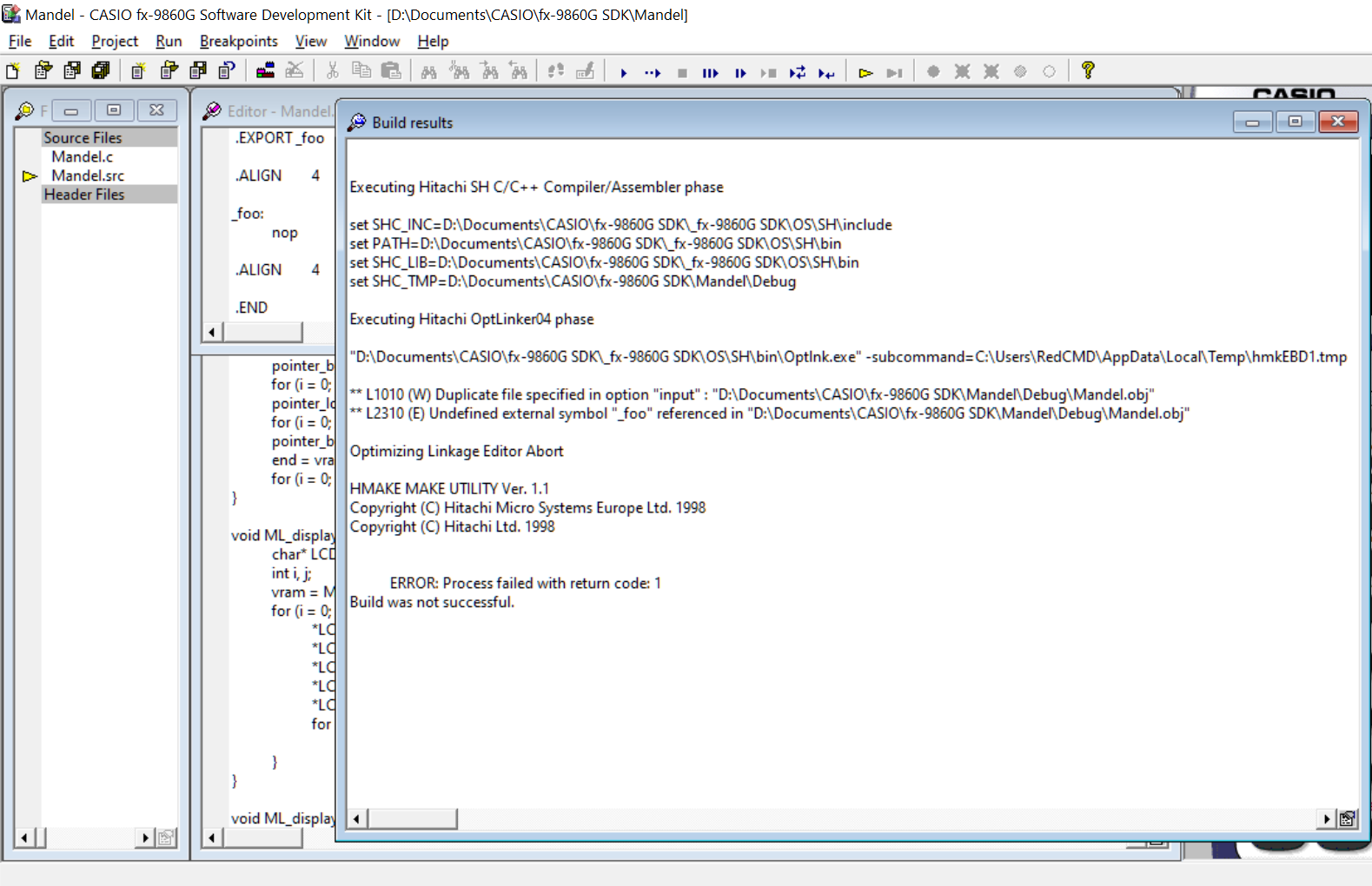Viewport: 1372px width, 886px height.
Task: Click the colored-blocks Rebuild All icon
Action: point(265,71)
